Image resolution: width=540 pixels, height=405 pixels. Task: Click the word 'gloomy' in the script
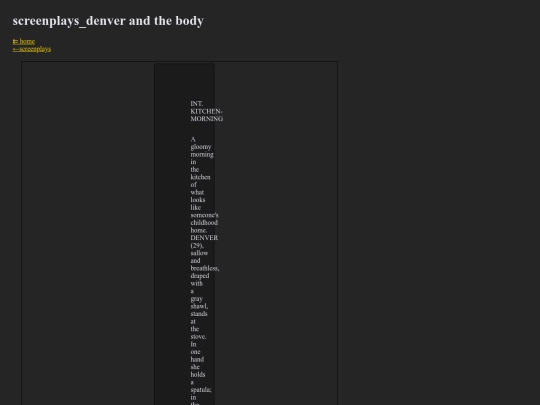201,147
